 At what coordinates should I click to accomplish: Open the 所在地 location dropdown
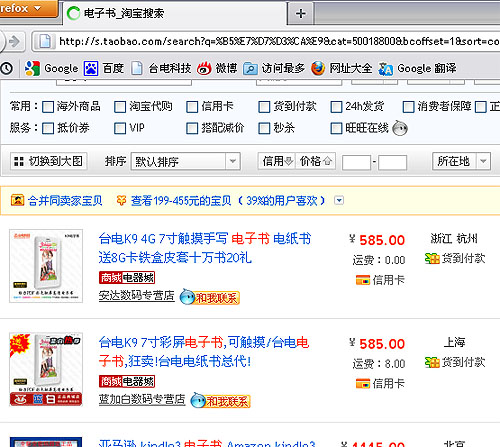[461, 161]
